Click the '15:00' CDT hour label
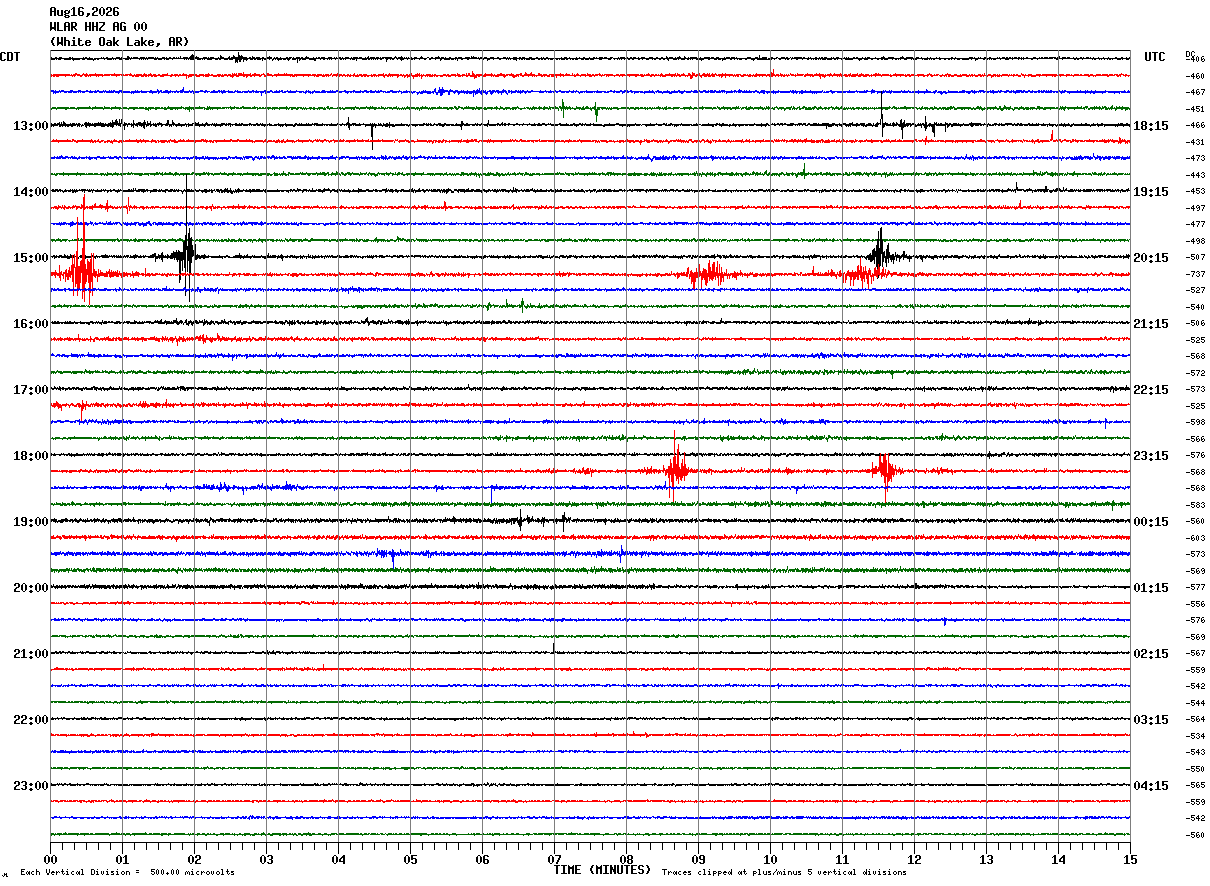The image size is (1210, 886). (x=30, y=258)
